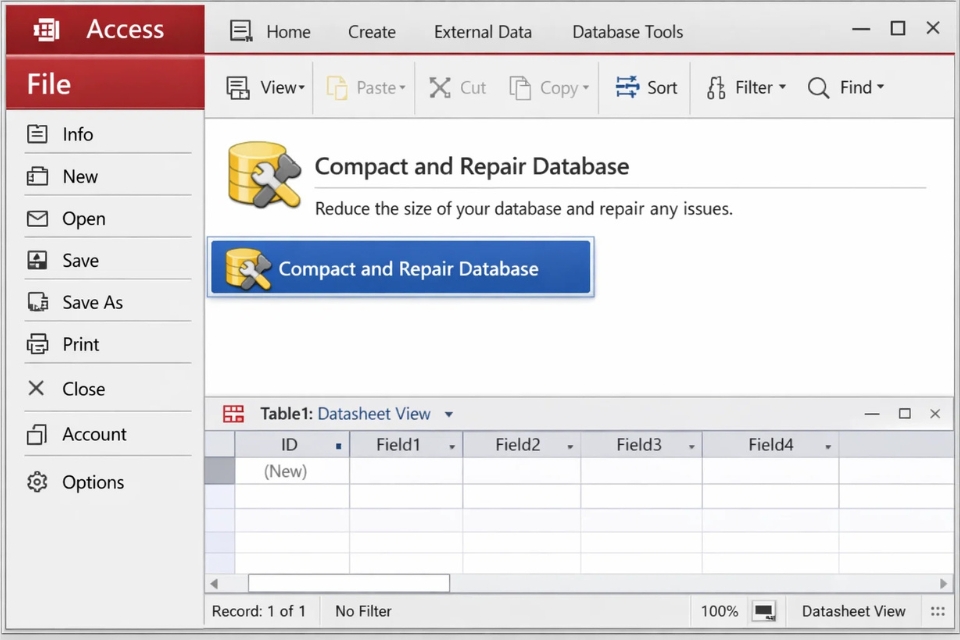Expand the Field1 column dropdown
The width and height of the screenshot is (960, 640).
[x=452, y=446]
